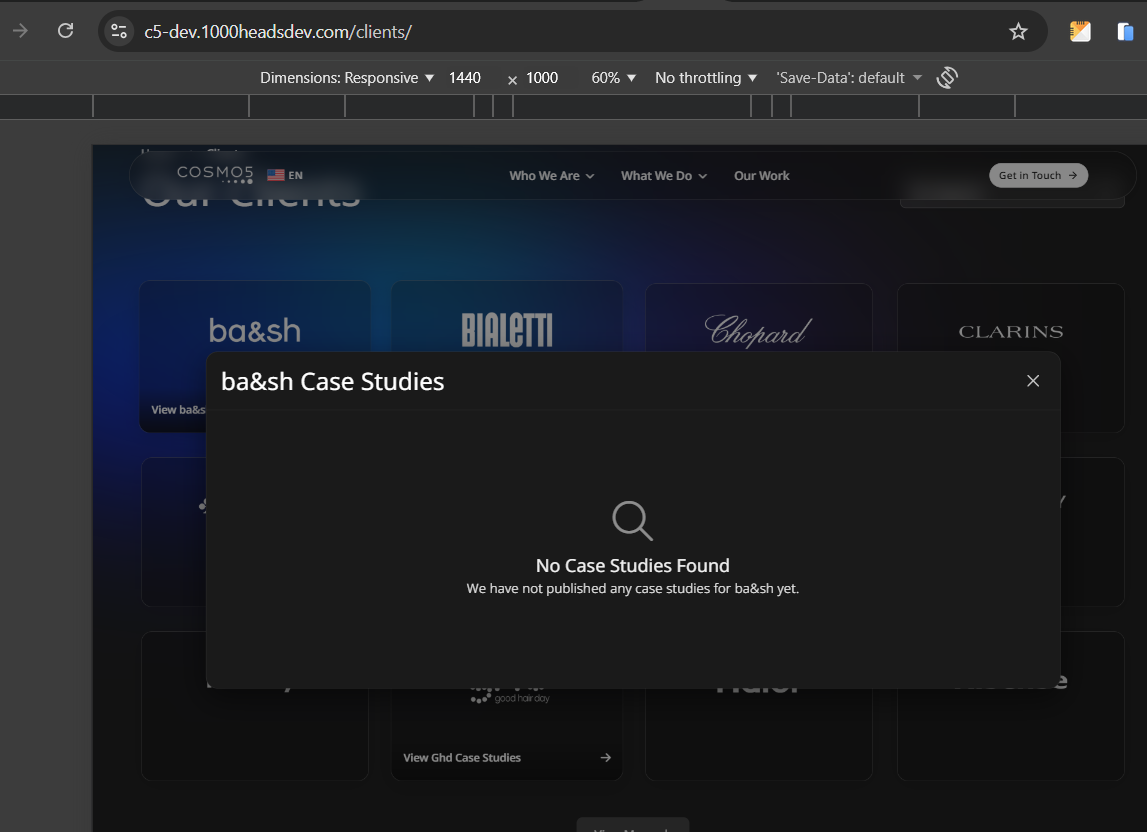This screenshot has width=1147, height=832.
Task: Select the address bar URL
Action: pos(278,31)
